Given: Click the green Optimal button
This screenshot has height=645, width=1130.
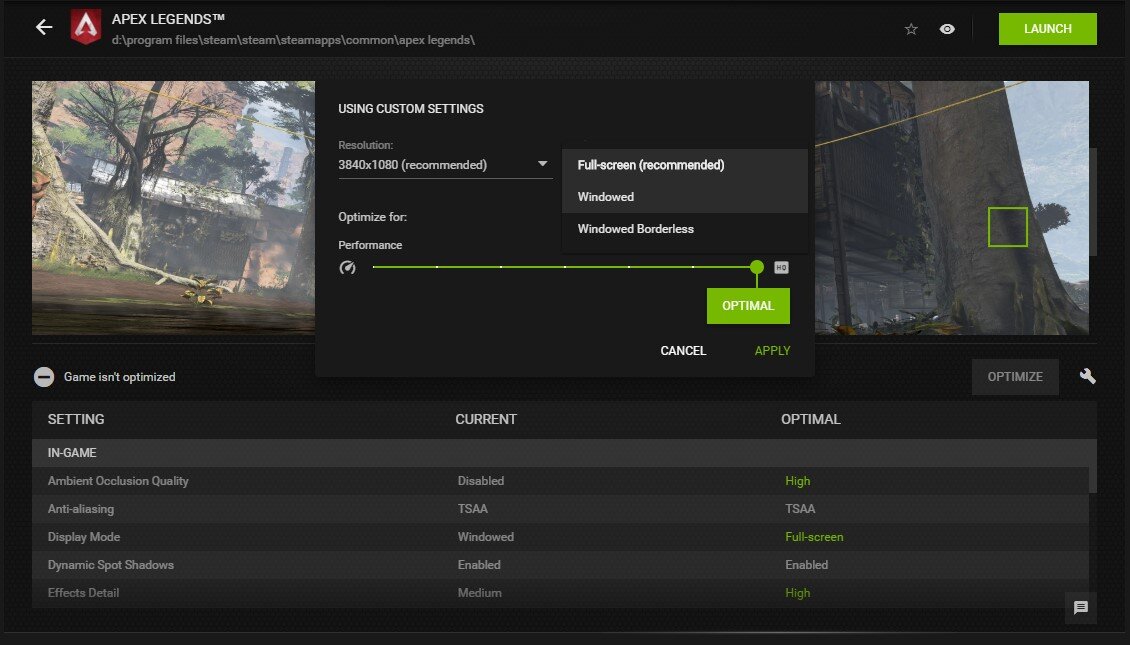Looking at the screenshot, I should (748, 306).
